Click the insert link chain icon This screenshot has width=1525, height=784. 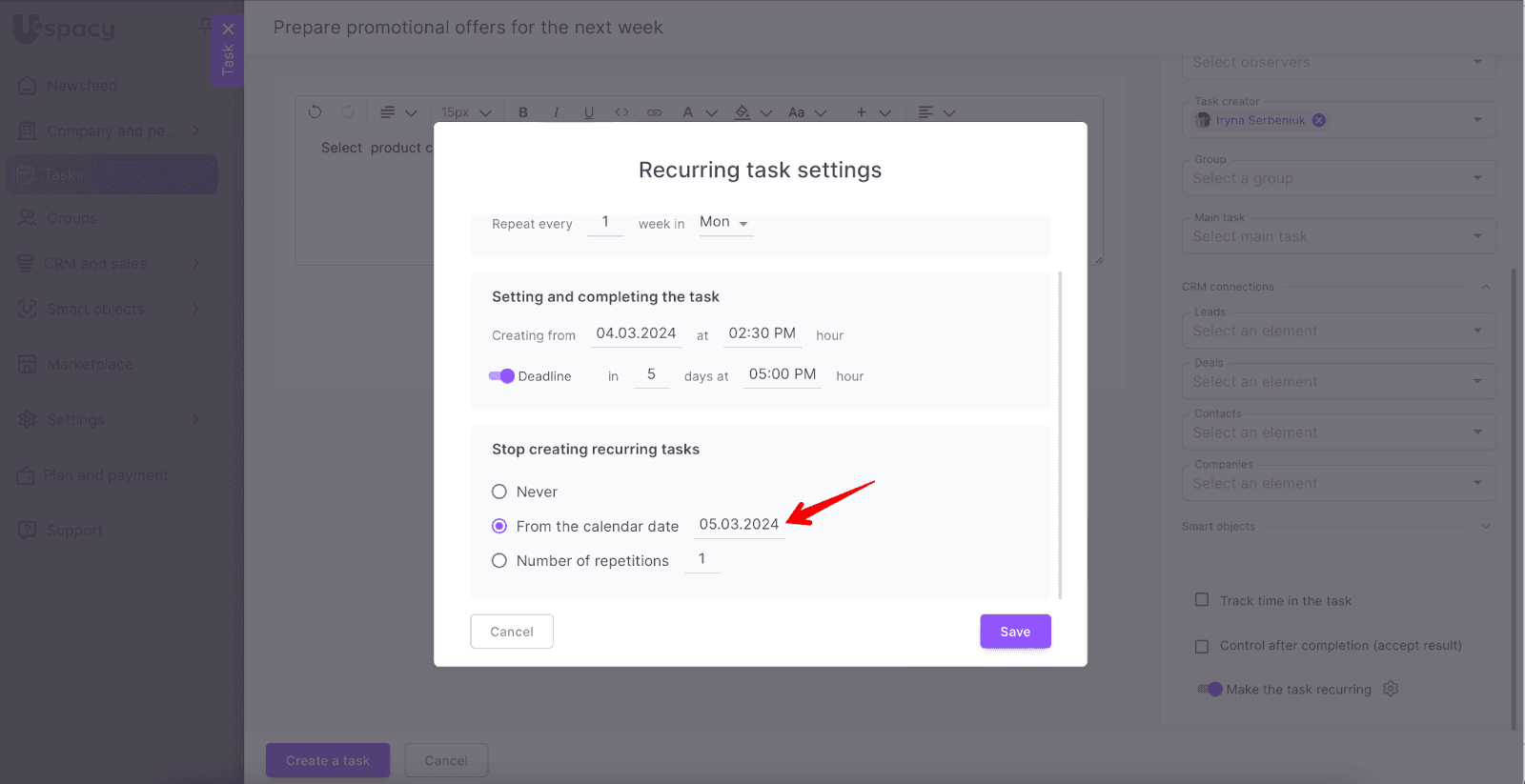655,112
